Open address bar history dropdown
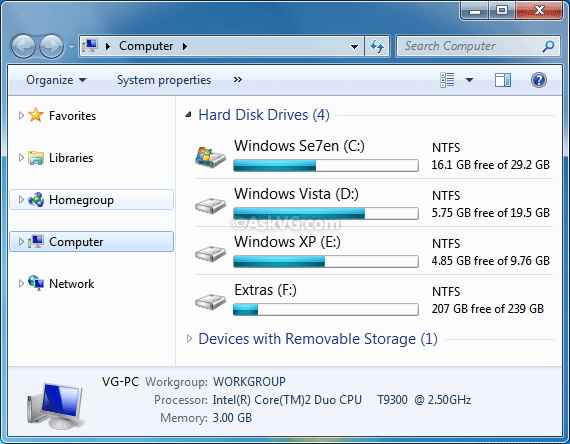 (x=354, y=47)
